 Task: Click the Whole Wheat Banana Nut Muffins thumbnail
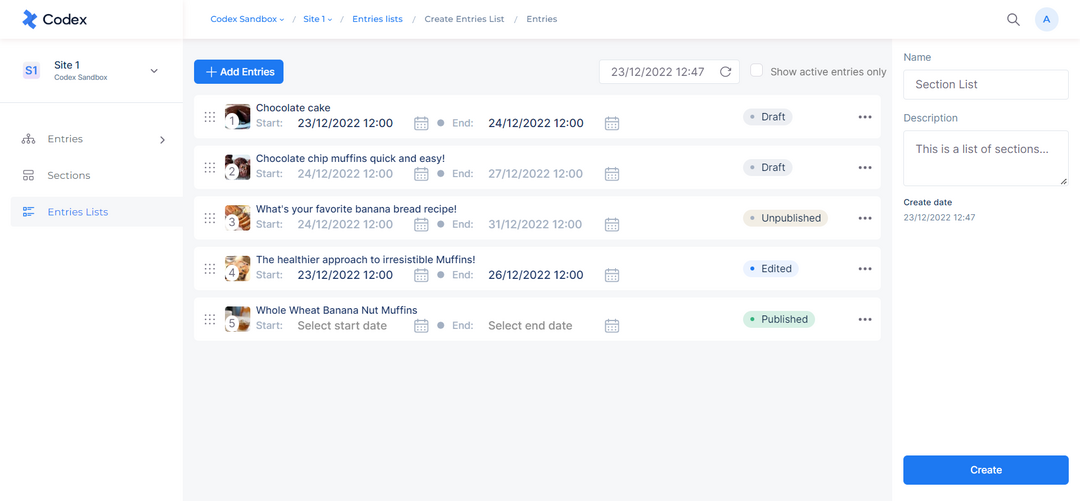pos(238,319)
